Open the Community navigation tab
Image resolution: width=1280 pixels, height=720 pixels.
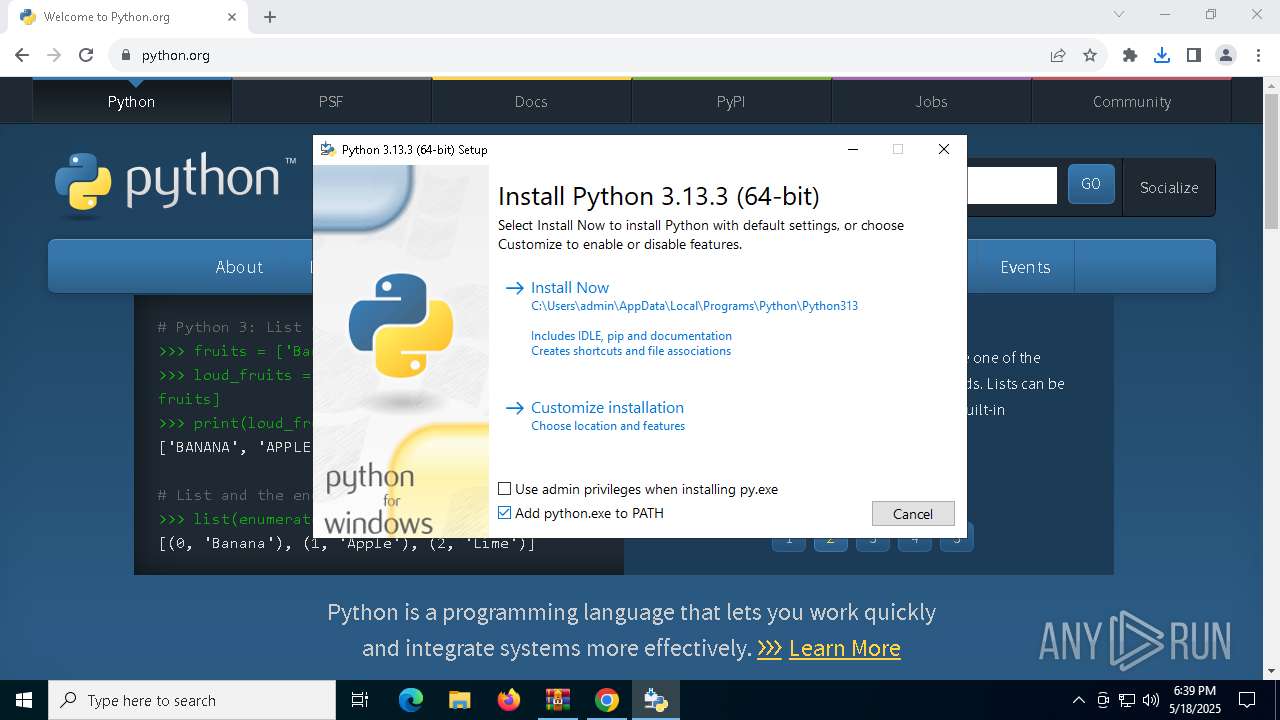1131,101
